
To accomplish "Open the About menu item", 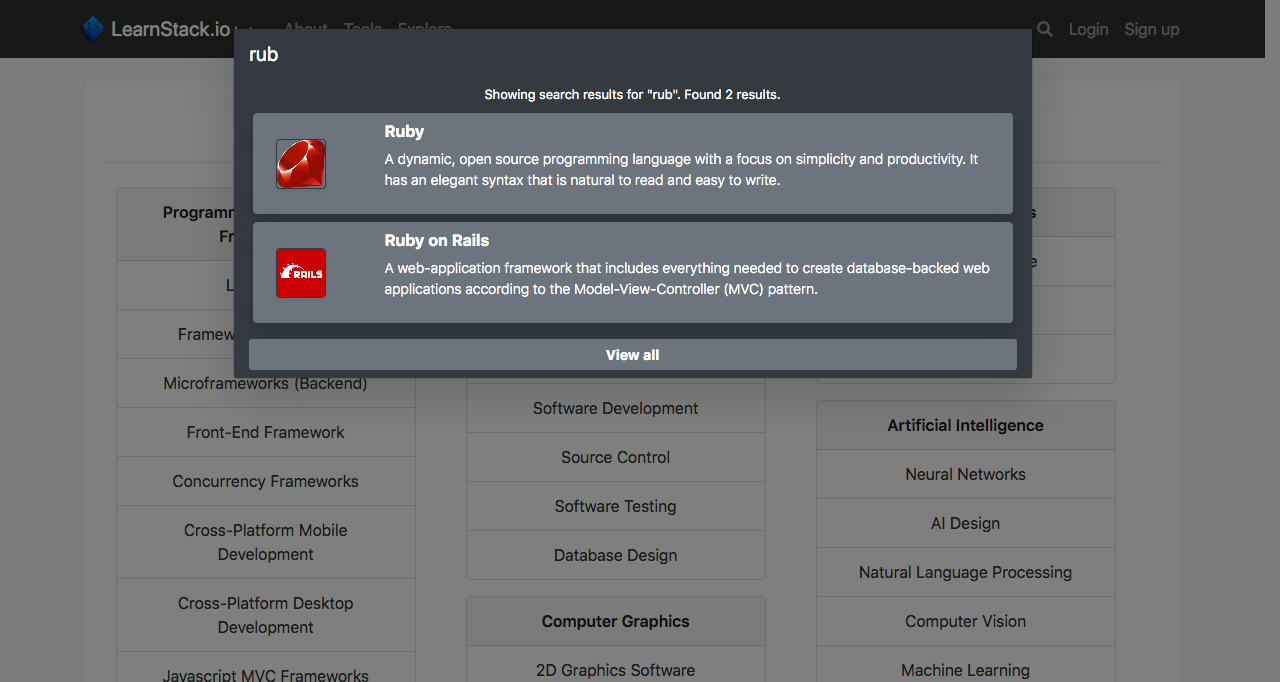I will coord(305,28).
